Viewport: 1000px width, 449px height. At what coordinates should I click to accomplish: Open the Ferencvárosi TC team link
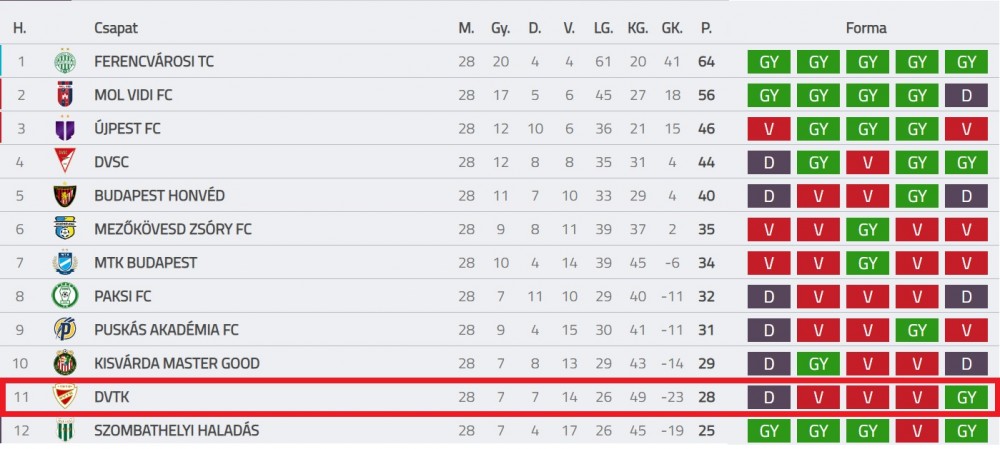(x=154, y=62)
